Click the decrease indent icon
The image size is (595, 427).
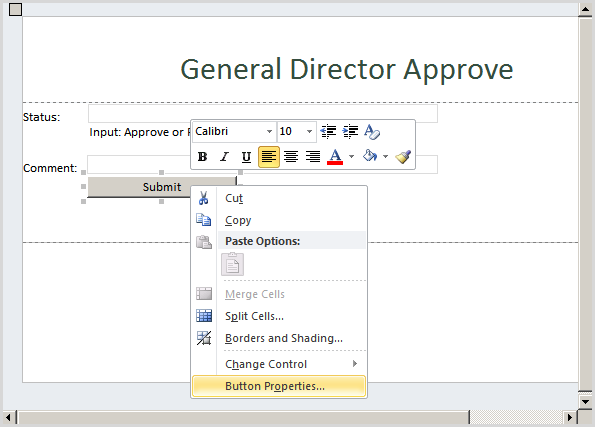[x=328, y=131]
